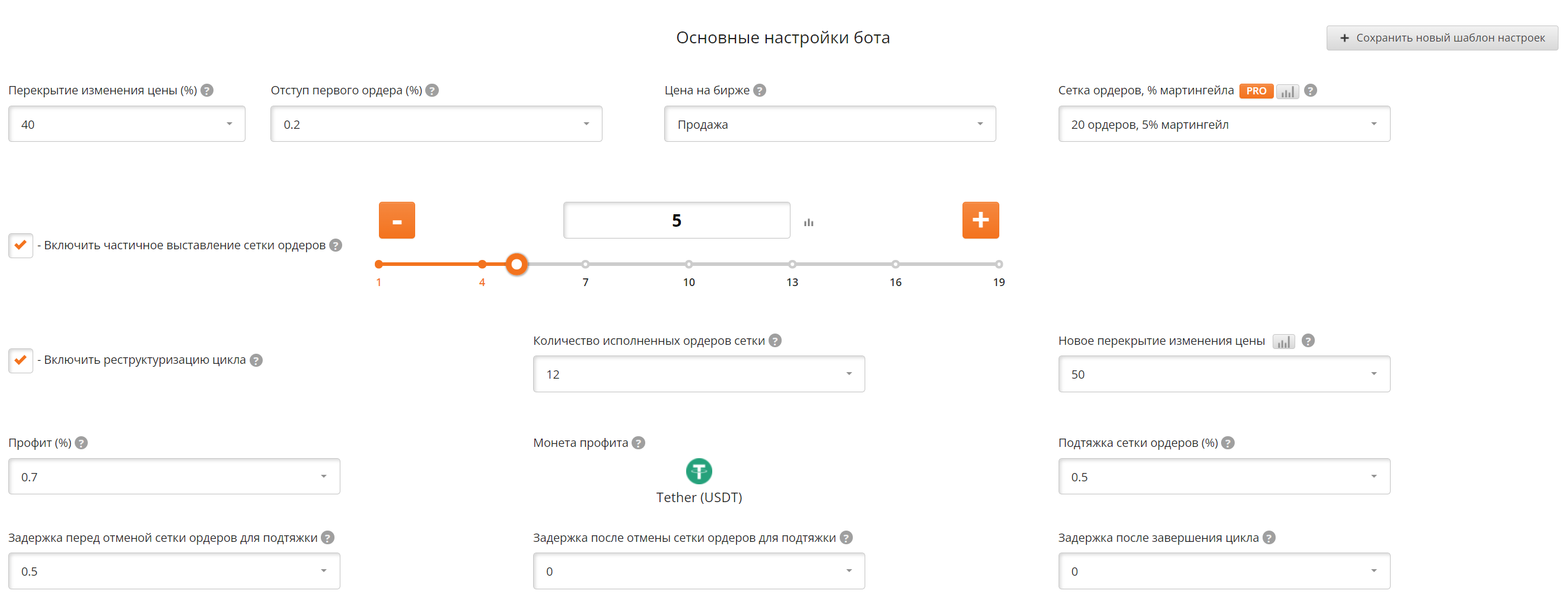Viewport: 1568px width, 603px height.
Task: Click small bar chart icon next to value 5
Action: pyautogui.click(x=808, y=223)
